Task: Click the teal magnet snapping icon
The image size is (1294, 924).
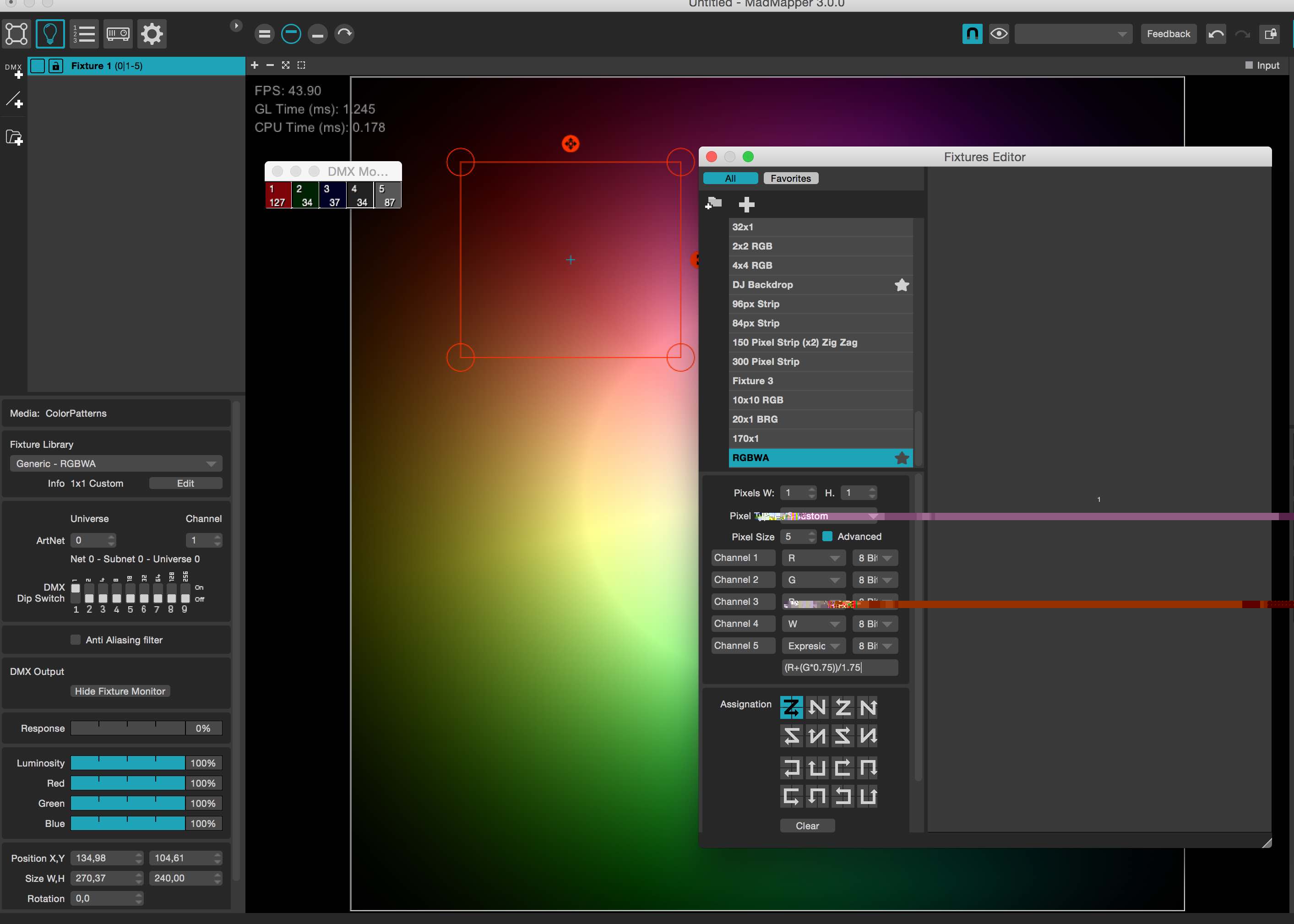Action: [x=972, y=33]
